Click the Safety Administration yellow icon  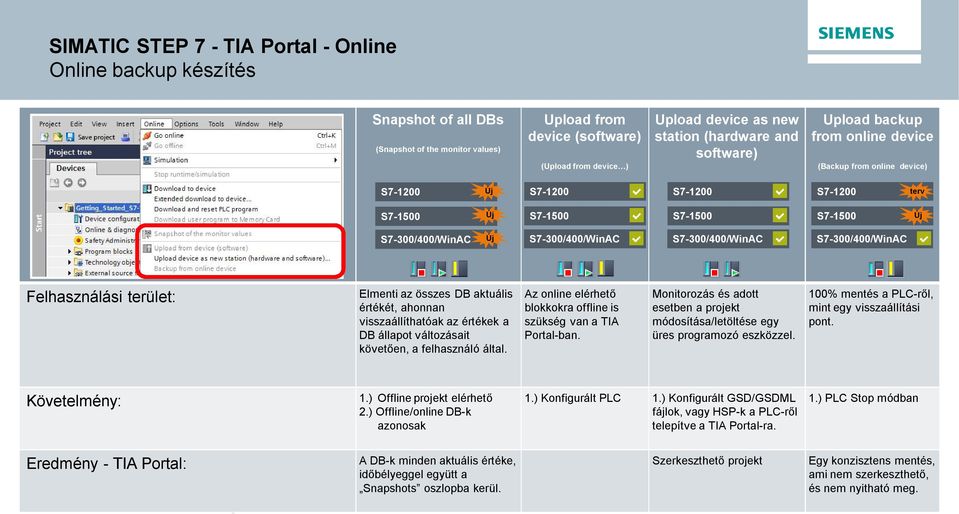78,240
